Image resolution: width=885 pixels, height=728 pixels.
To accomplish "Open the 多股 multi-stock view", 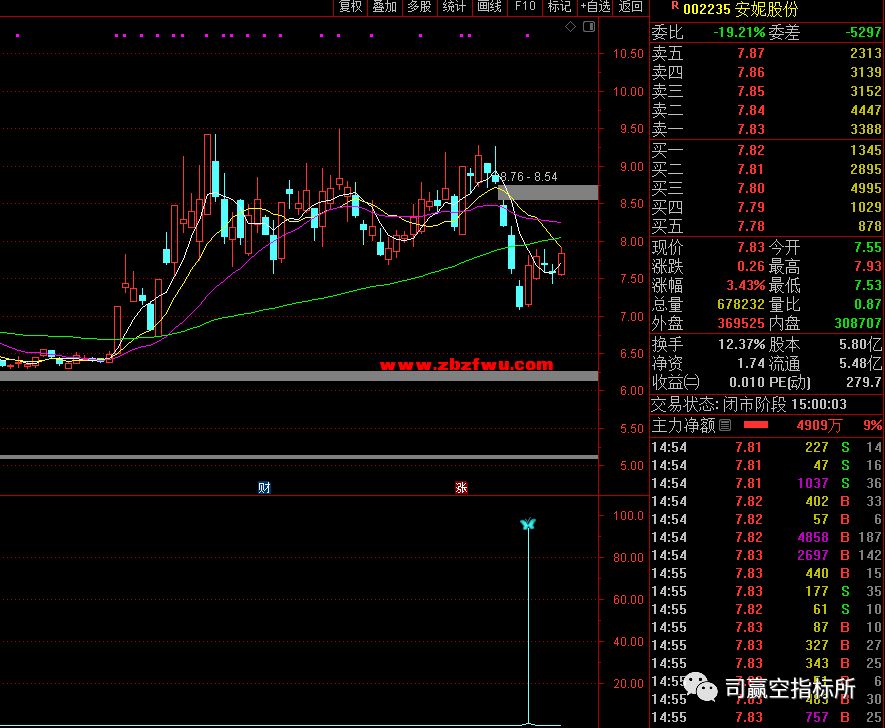I will click(419, 7).
